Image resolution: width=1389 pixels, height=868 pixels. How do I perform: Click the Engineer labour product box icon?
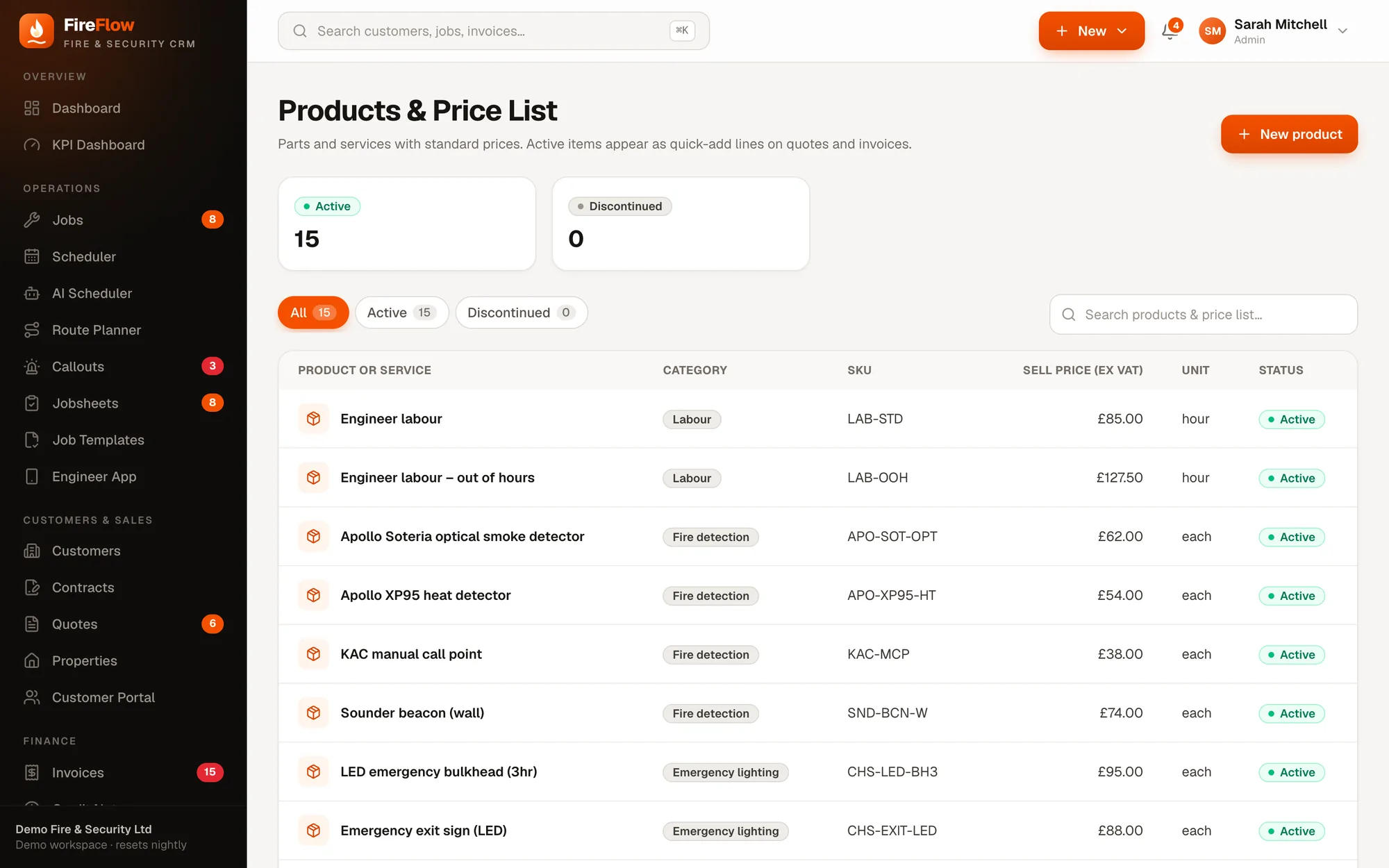(313, 419)
